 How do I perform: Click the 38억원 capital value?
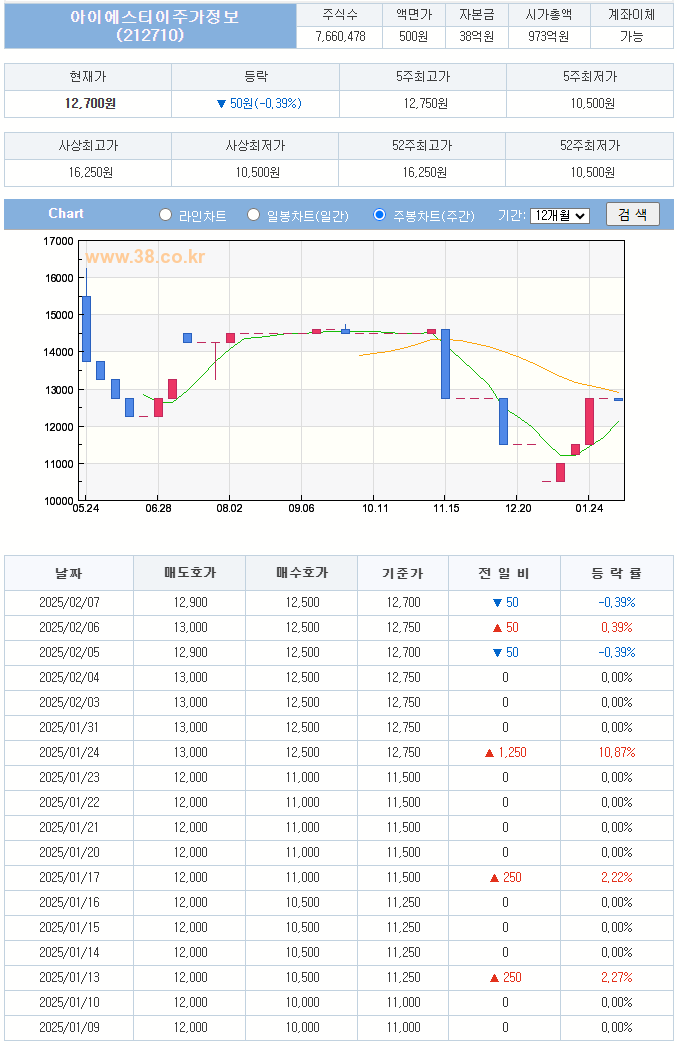coord(476,37)
